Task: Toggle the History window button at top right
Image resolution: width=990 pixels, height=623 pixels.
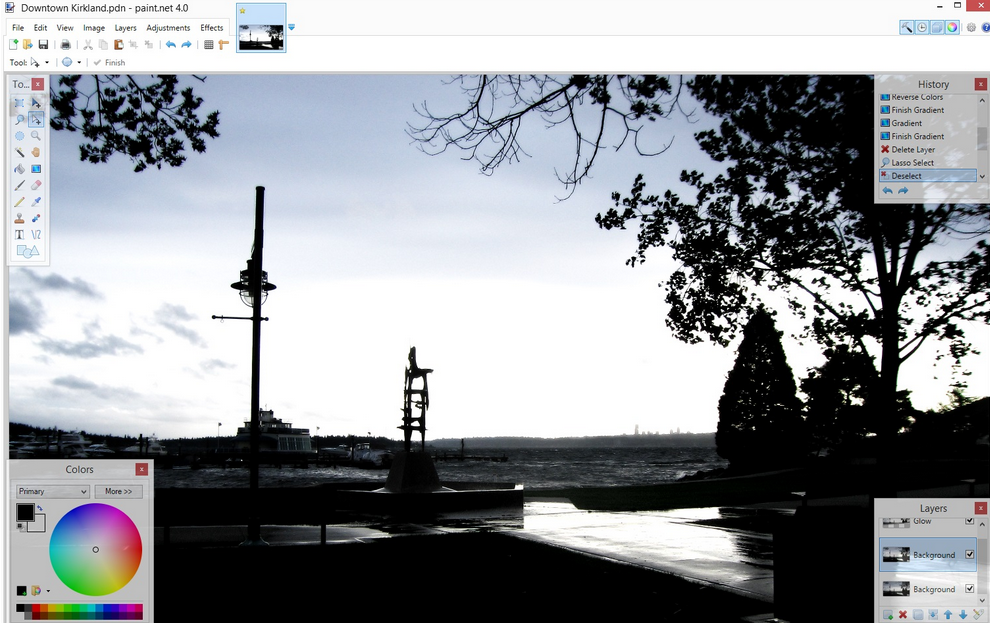Action: click(x=922, y=27)
